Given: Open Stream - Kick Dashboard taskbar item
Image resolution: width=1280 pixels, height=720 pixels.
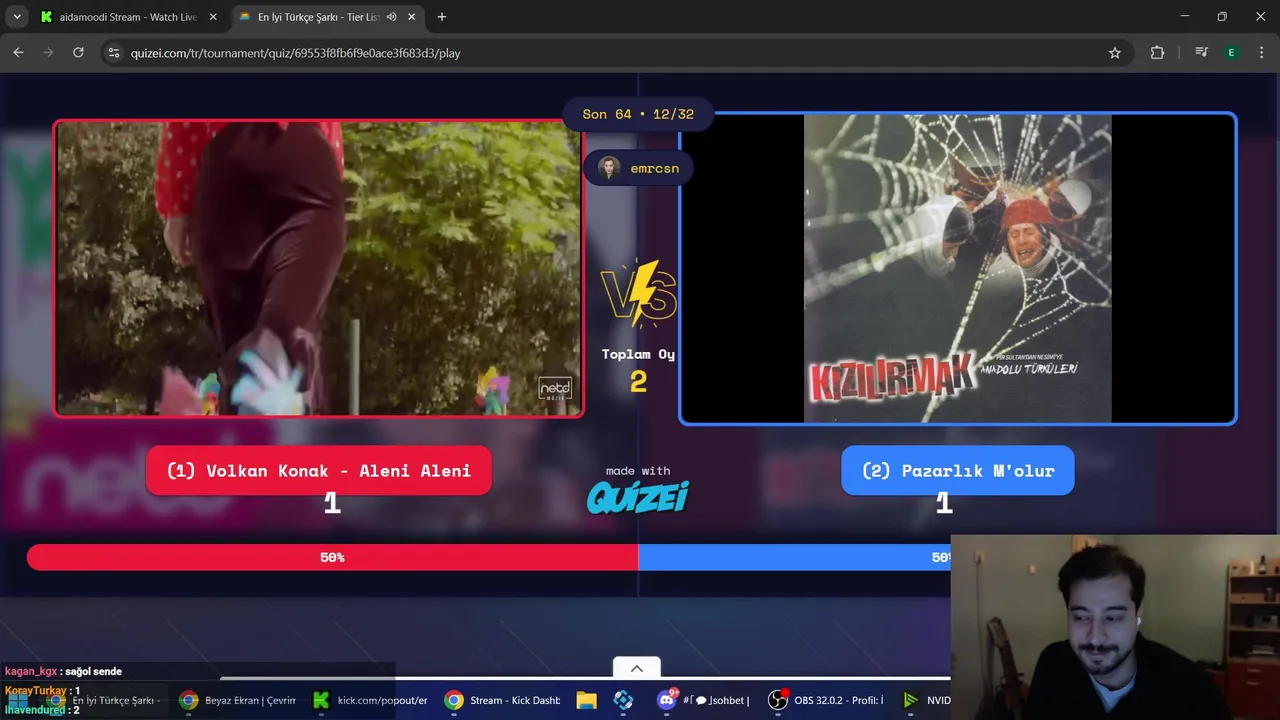Looking at the screenshot, I should click(x=502, y=700).
